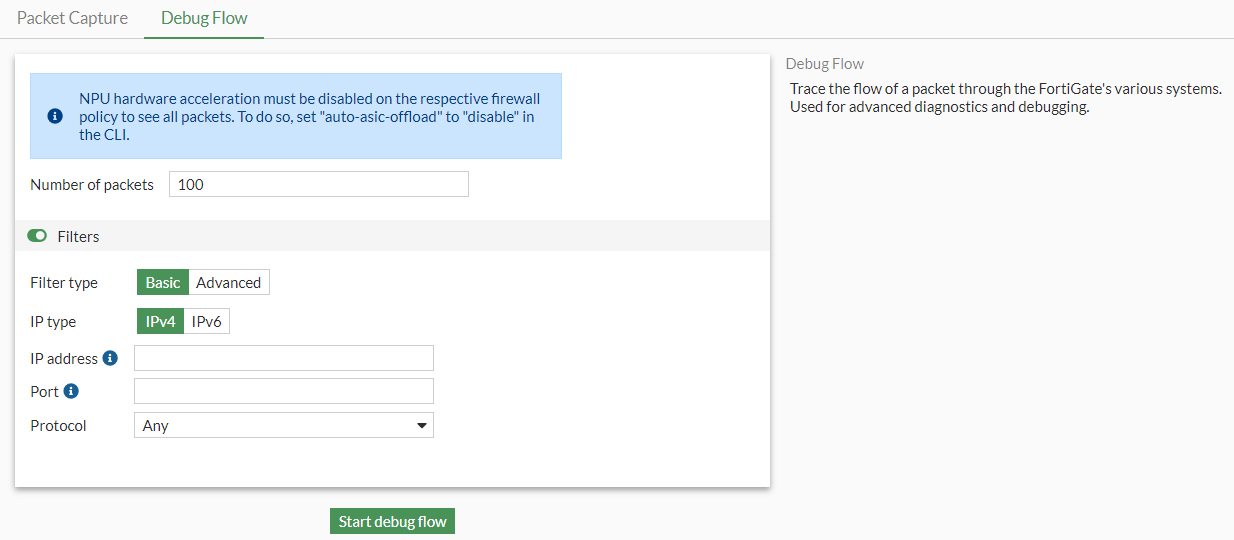Image resolution: width=1234 pixels, height=540 pixels.
Task: Click the Number of packets input field
Action: coord(318,185)
